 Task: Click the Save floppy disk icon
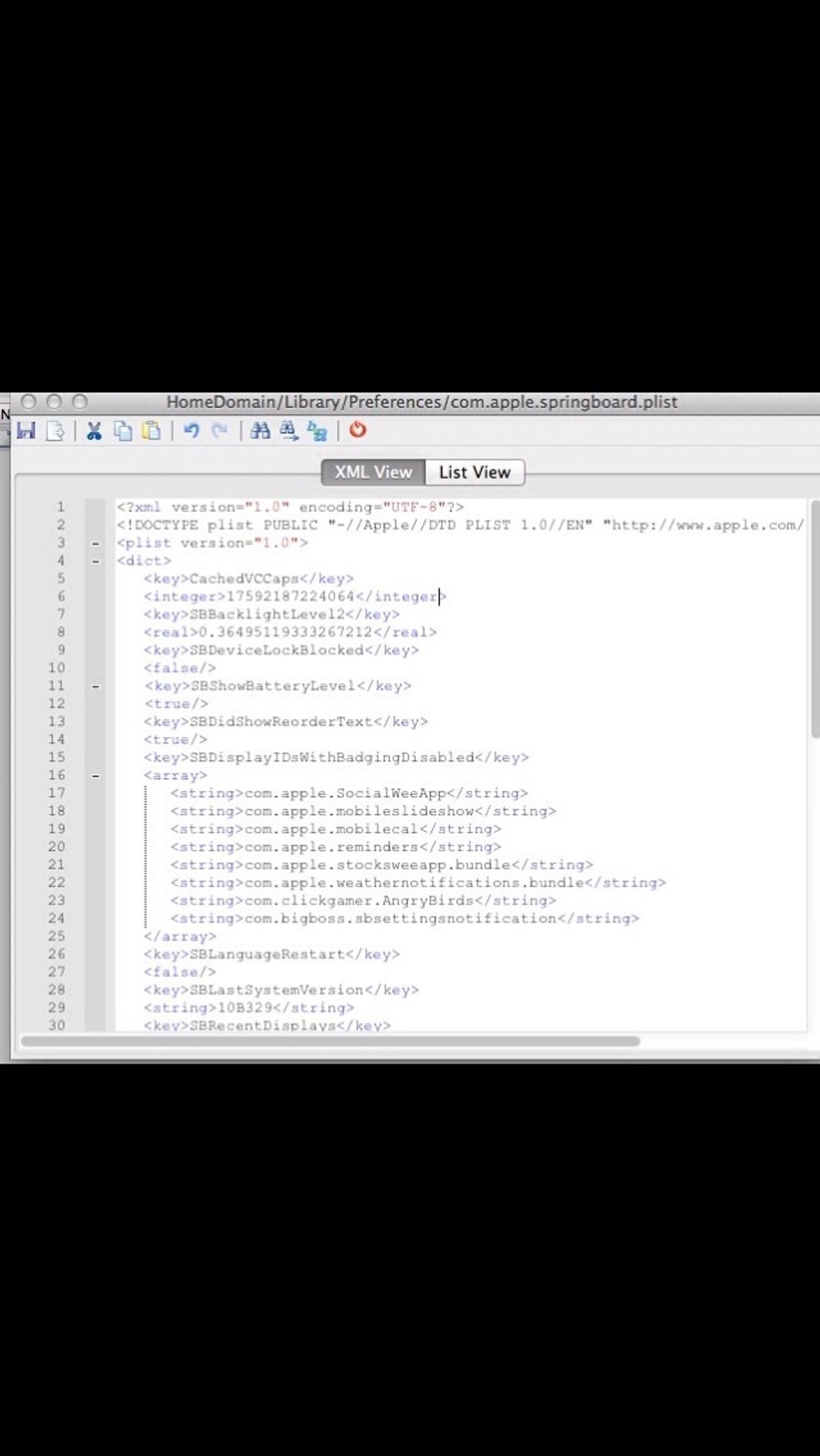point(26,431)
